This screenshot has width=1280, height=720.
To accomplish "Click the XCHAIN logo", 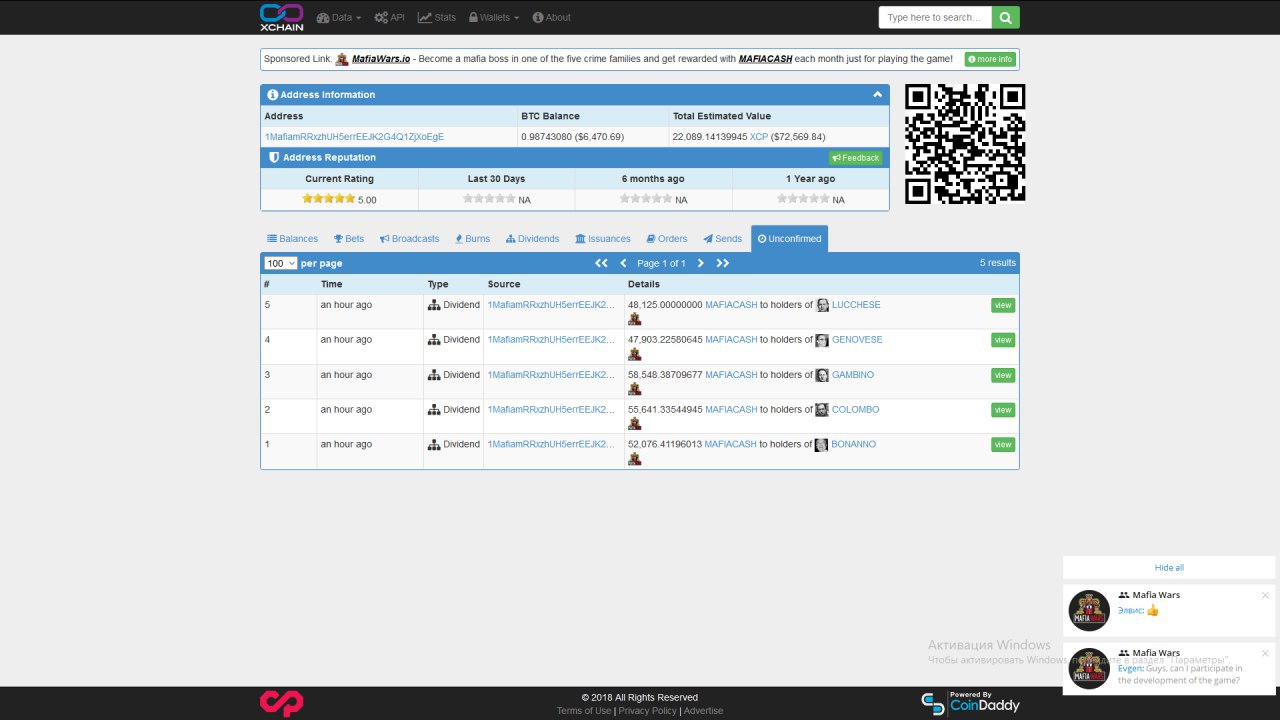I will 281,17.
